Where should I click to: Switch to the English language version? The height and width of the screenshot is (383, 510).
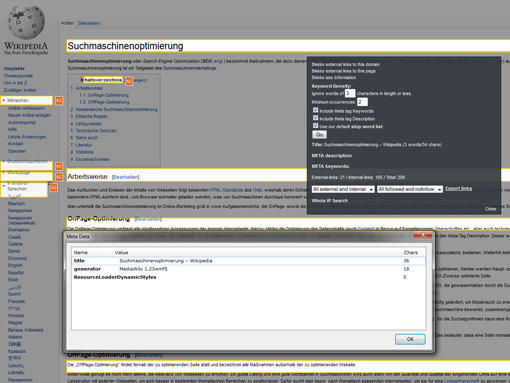[15, 265]
